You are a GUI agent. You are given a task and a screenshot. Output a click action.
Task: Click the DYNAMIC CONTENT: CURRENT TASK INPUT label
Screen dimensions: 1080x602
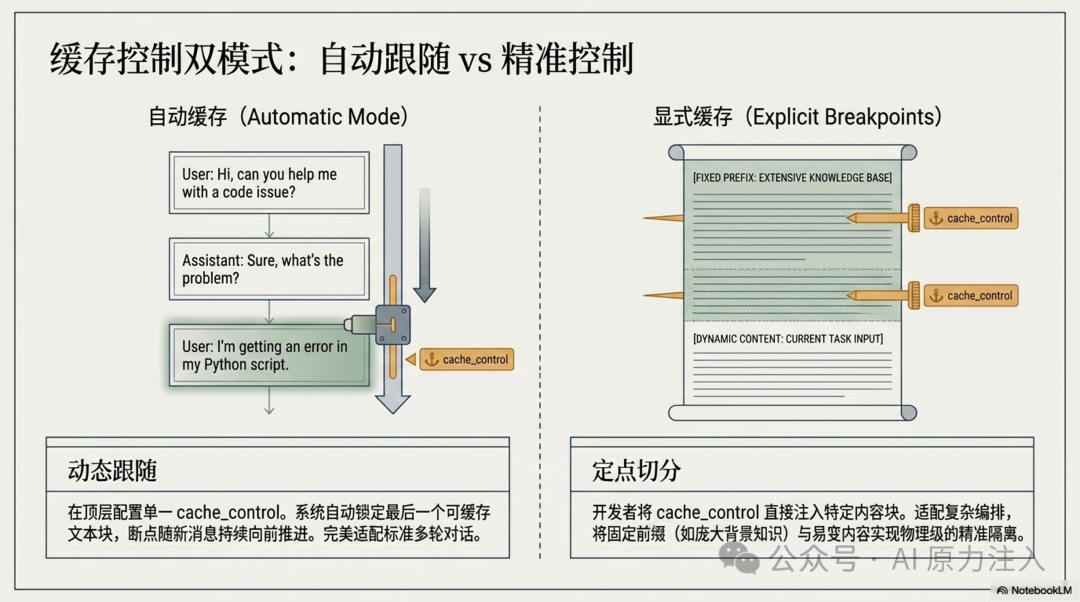[x=788, y=339]
